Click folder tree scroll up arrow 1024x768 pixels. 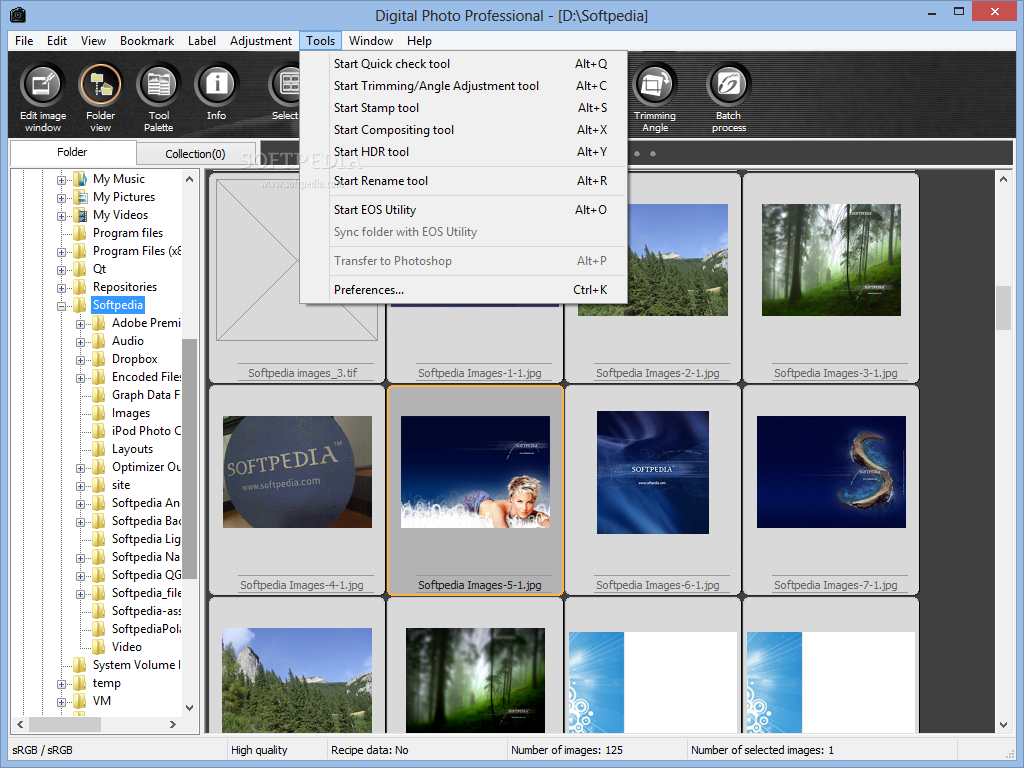pyautogui.click(x=189, y=179)
